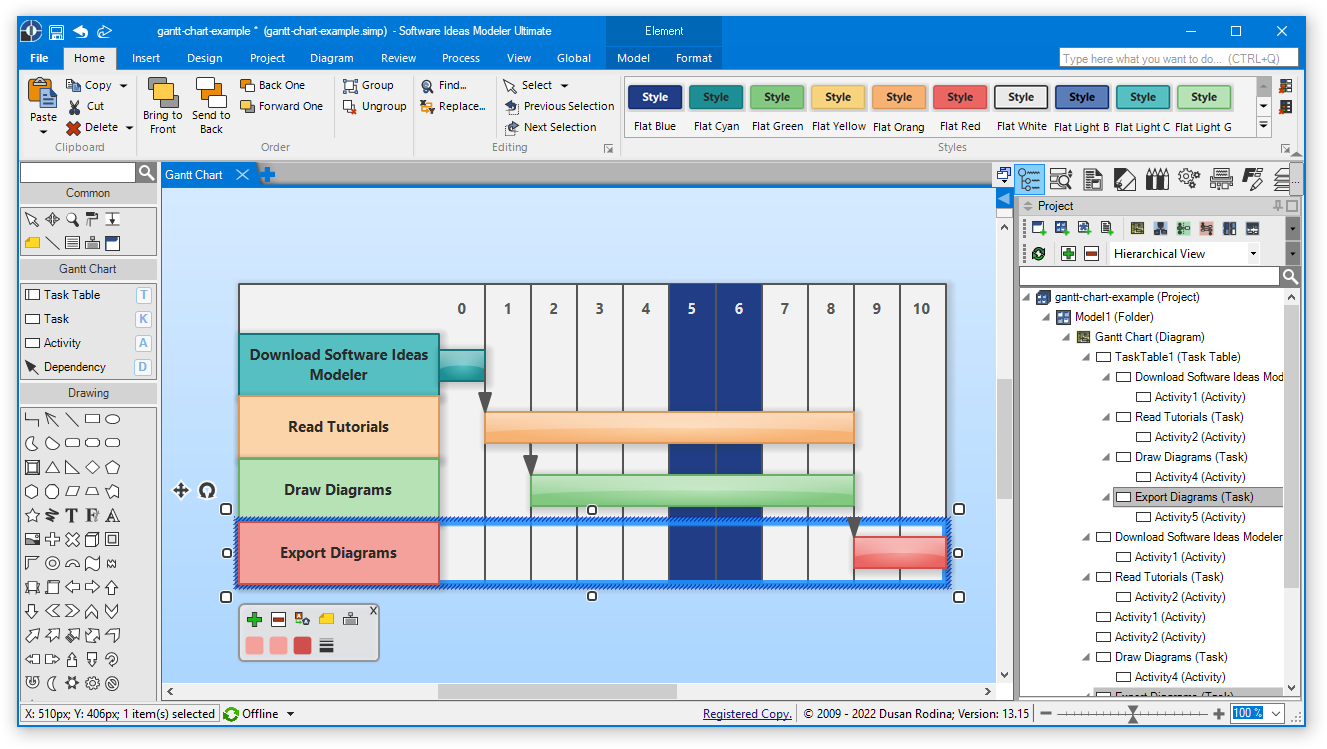Click the move handle beside selected task
Screen dimensions: 1327x749
tap(181, 490)
